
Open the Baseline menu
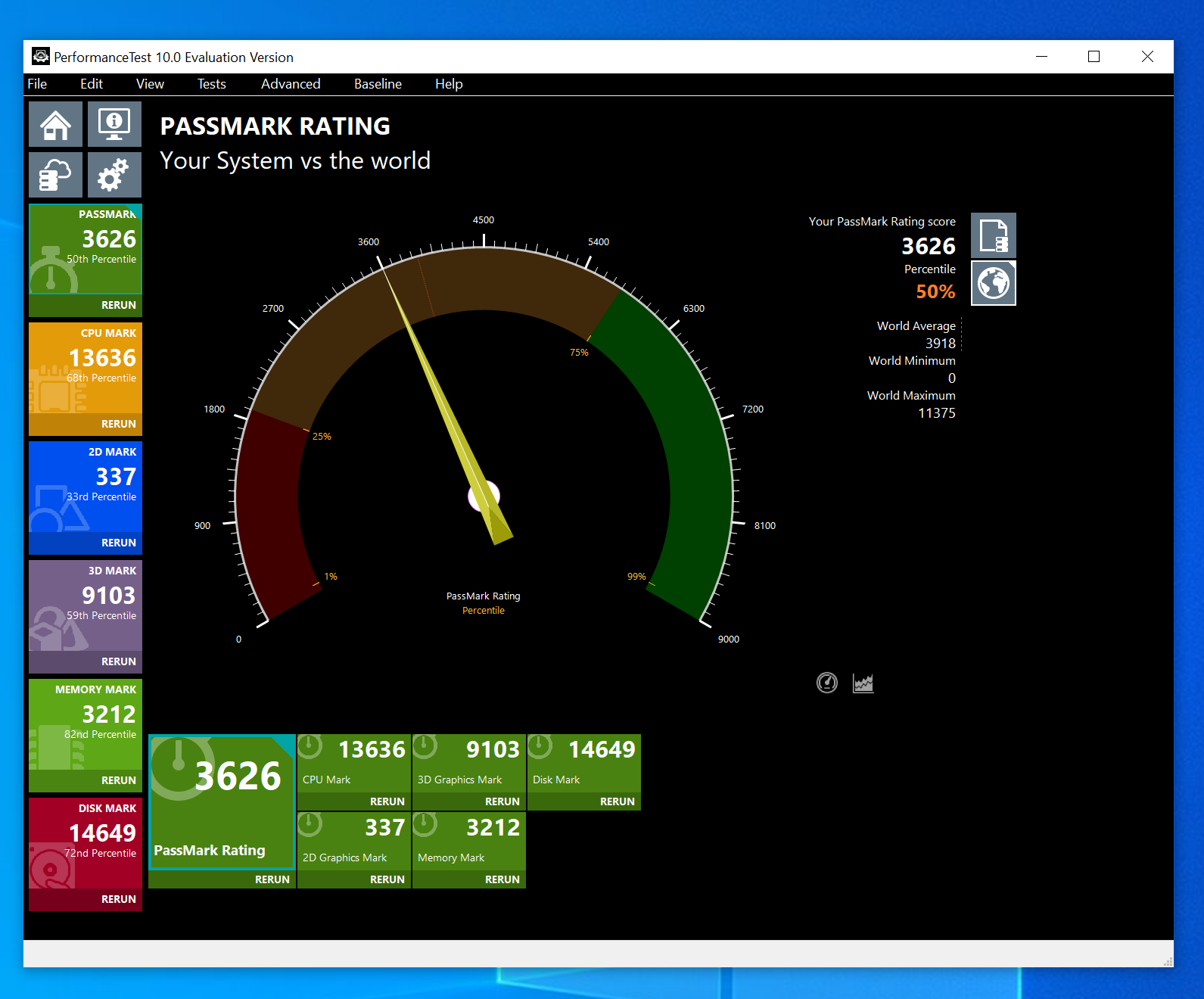point(378,84)
